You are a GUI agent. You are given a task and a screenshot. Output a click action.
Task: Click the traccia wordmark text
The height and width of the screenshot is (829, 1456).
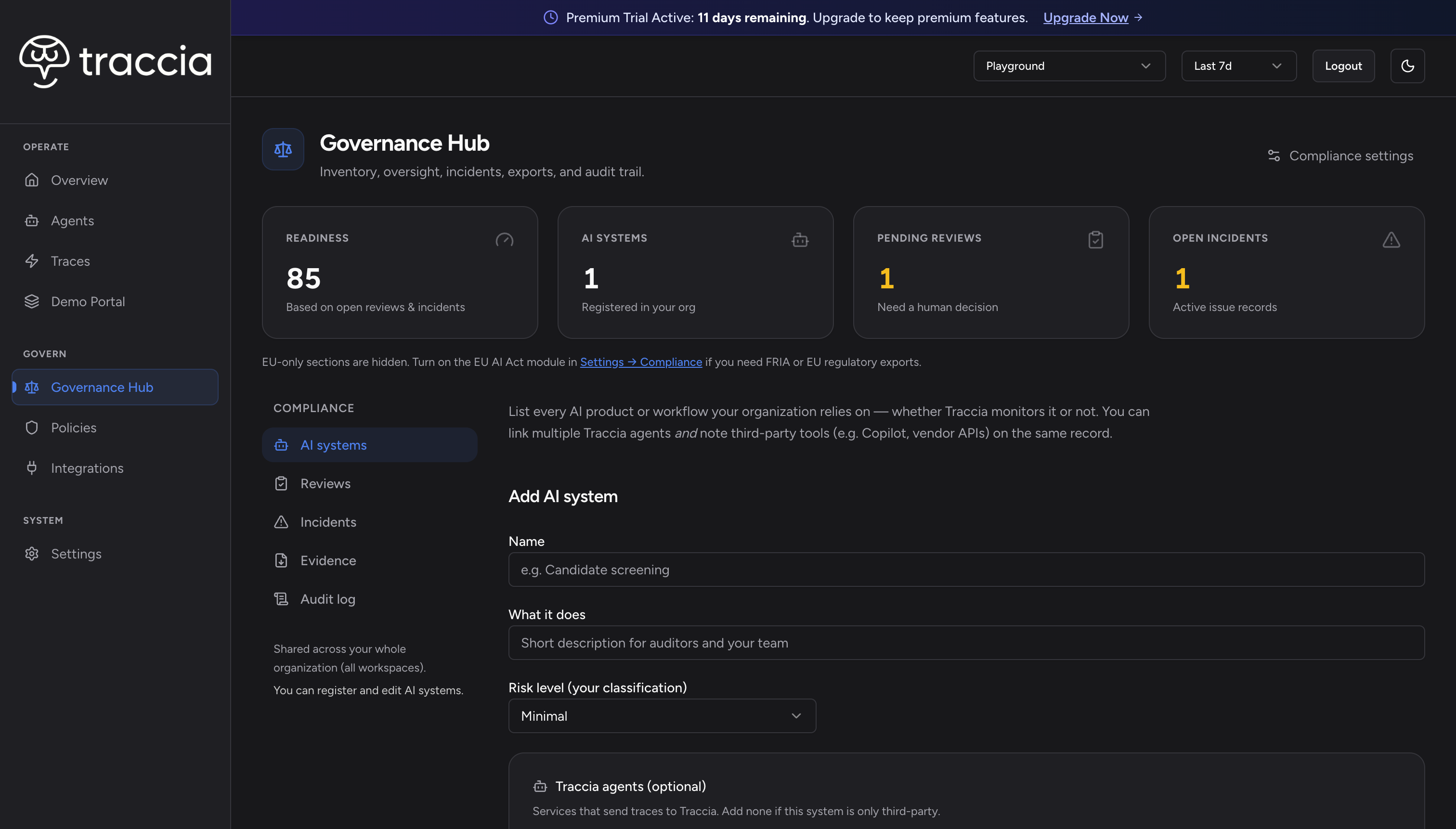click(146, 60)
